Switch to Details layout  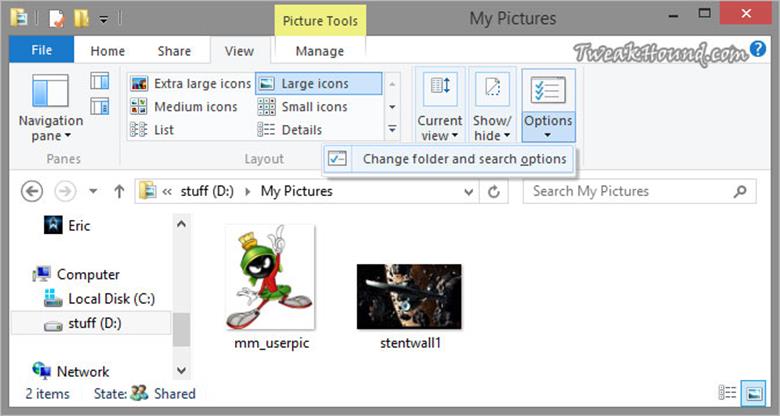click(290, 130)
